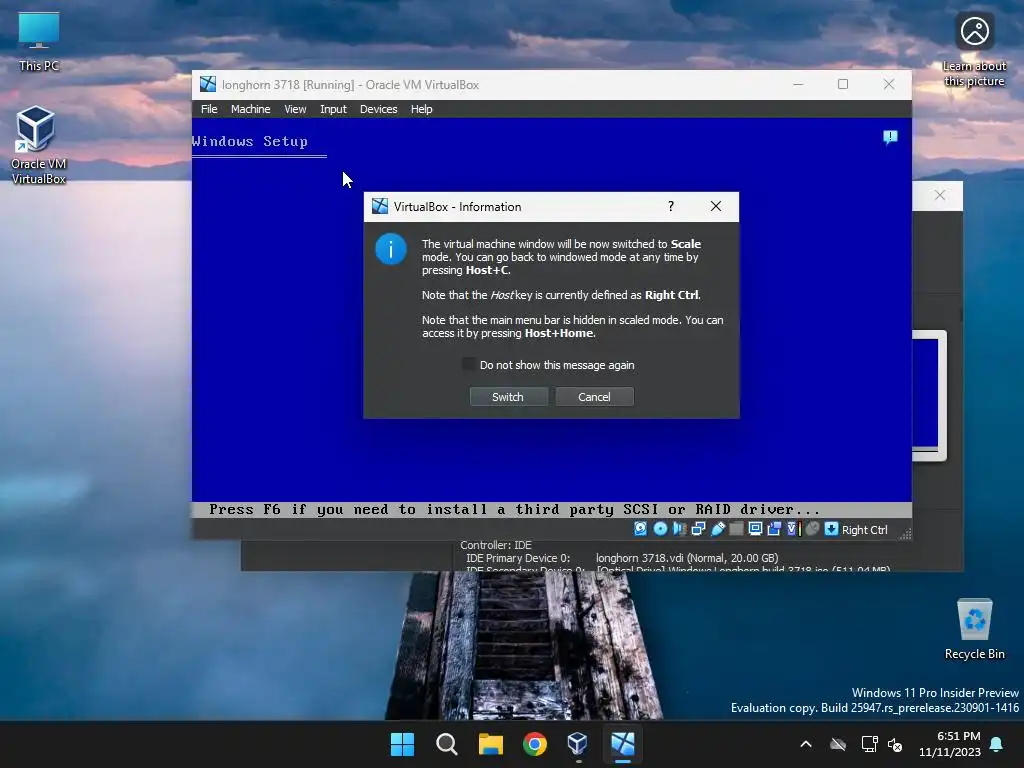Click Learn about this picture icon
This screenshot has height=768, width=1024.
pos(974,50)
